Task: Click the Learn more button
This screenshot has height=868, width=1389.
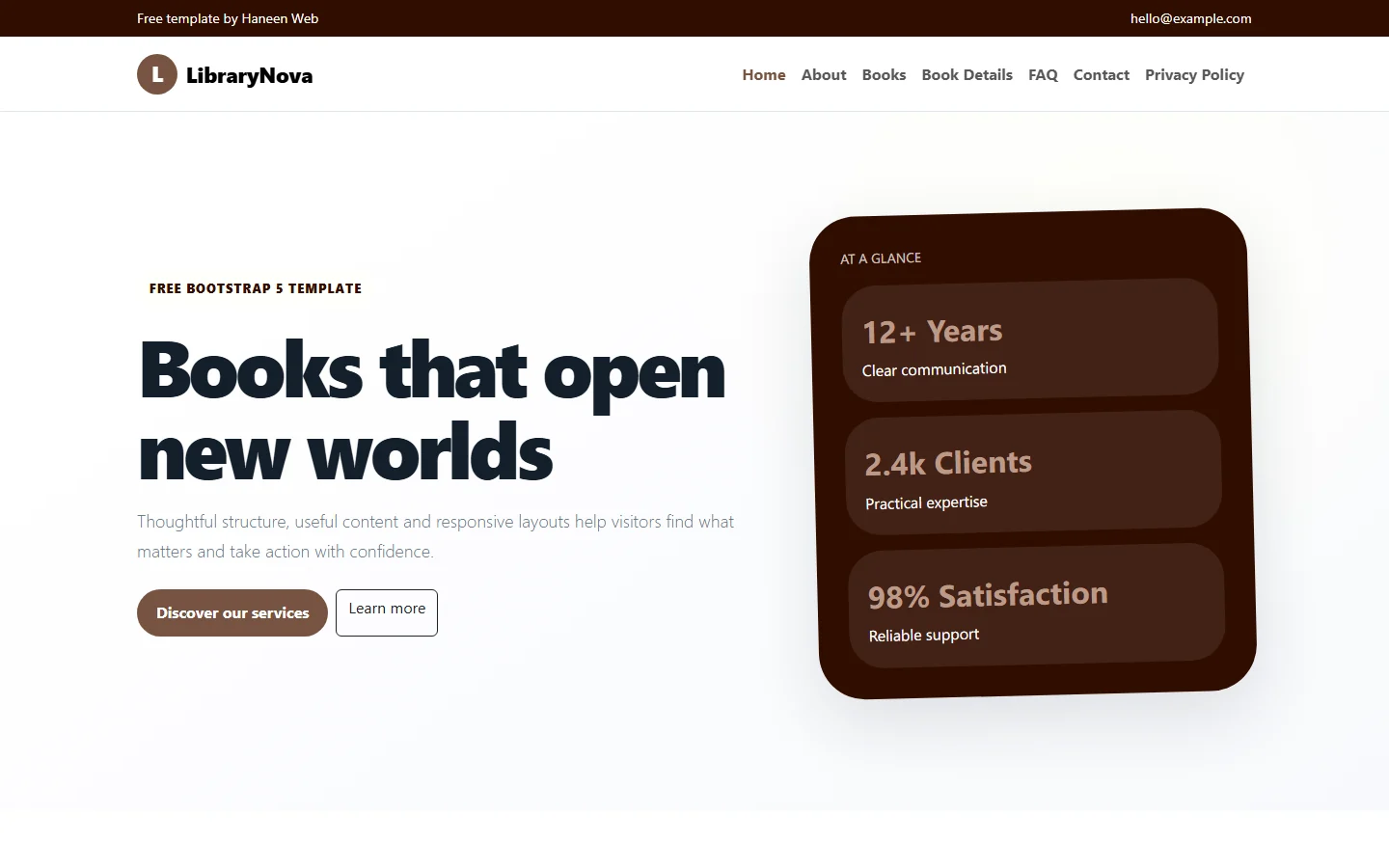Action: [x=387, y=612]
